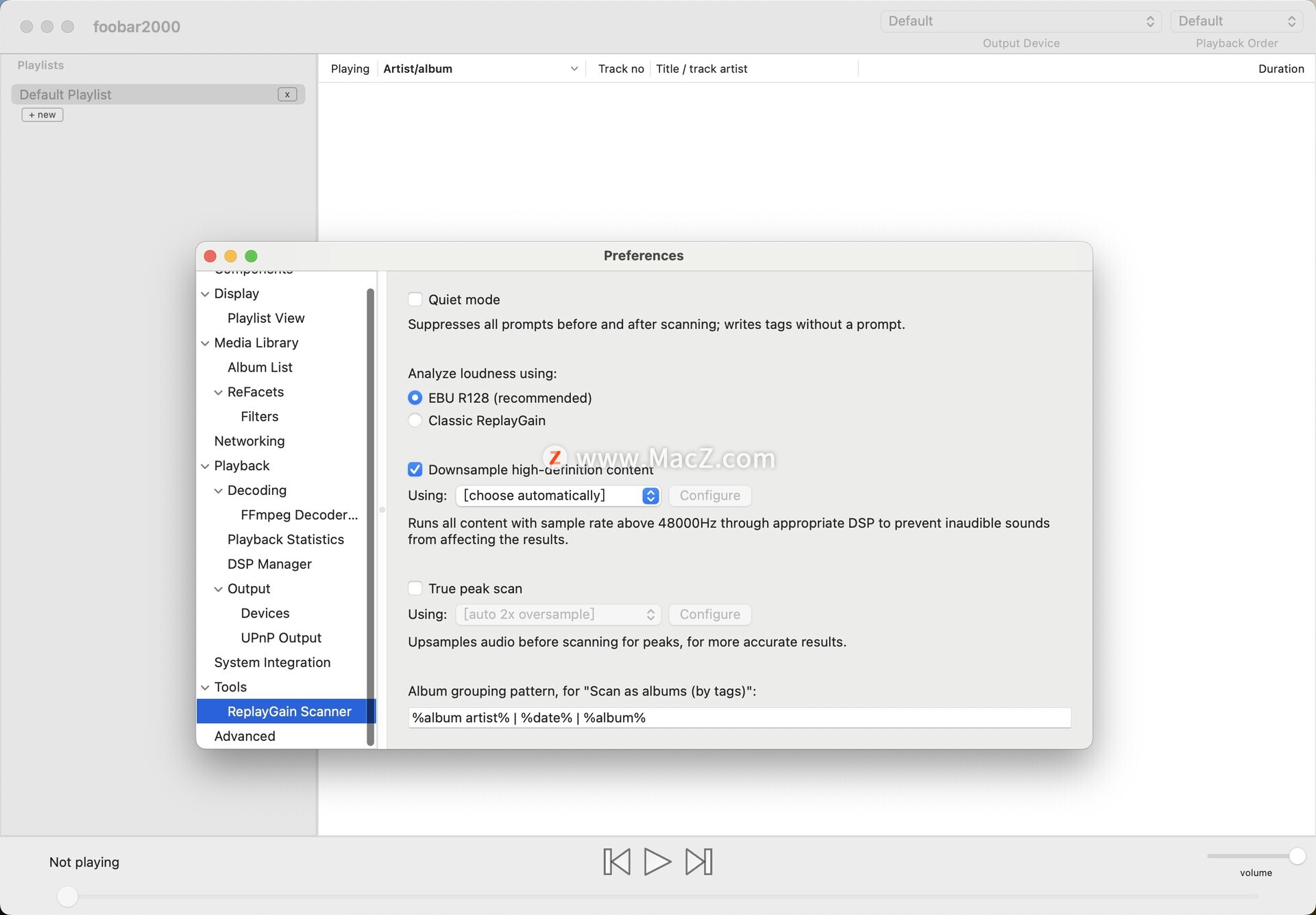
Task: Click preferences sidebar scrollbar
Action: pyautogui.click(x=371, y=517)
